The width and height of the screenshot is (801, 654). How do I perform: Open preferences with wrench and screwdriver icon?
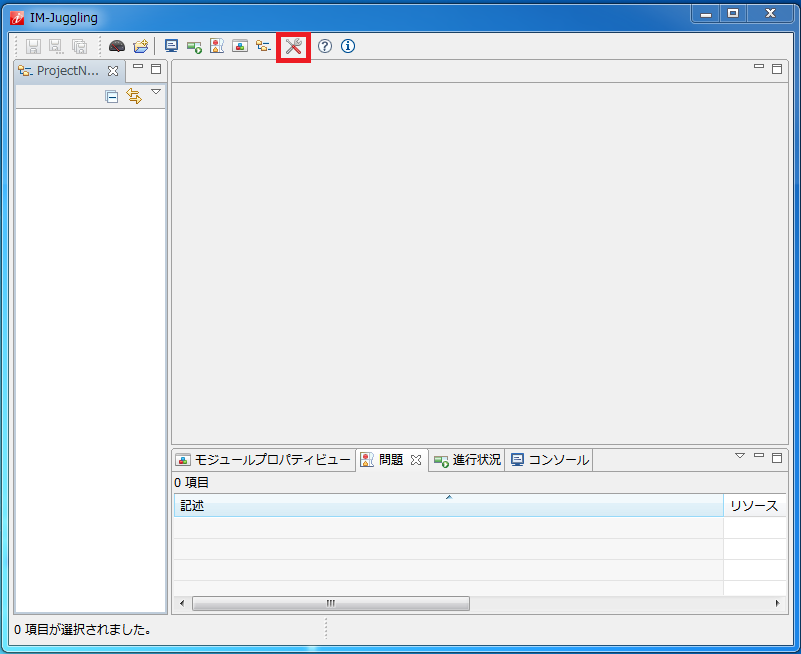coord(294,47)
